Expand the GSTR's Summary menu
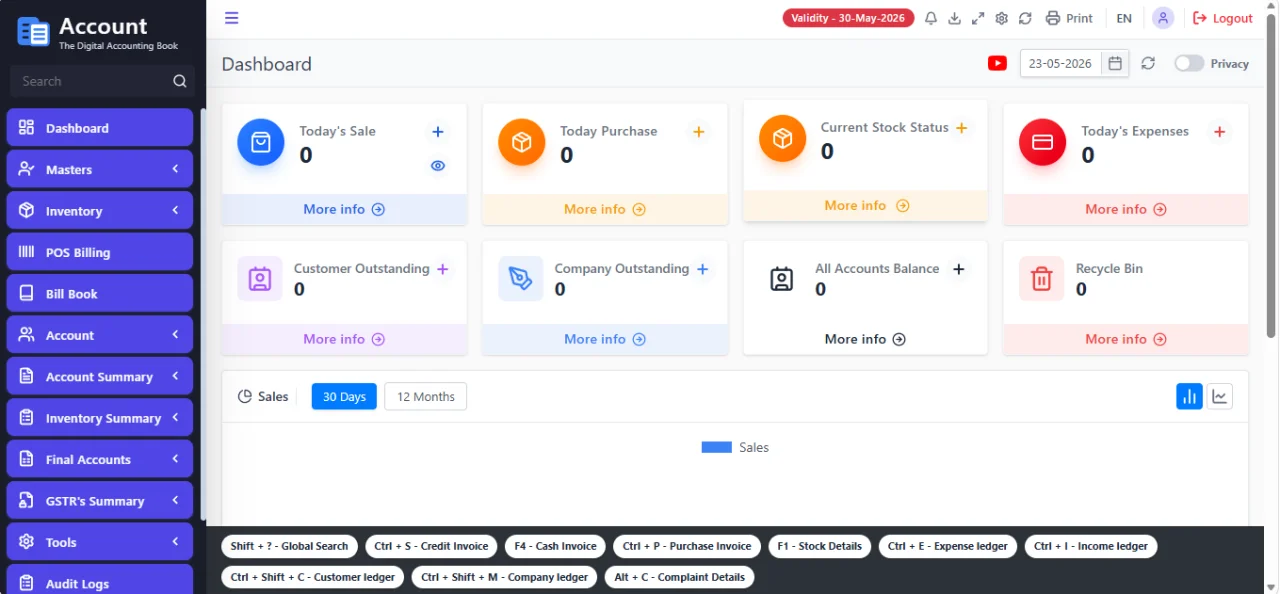Viewport: 1280px width, 594px height. pyautogui.click(x=100, y=501)
